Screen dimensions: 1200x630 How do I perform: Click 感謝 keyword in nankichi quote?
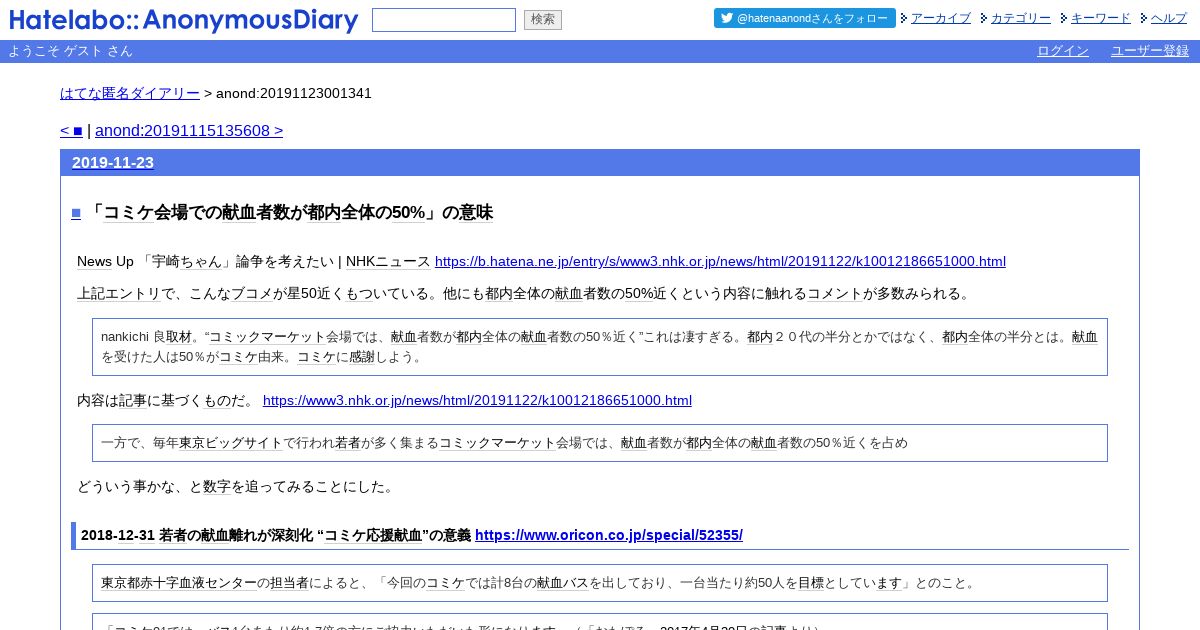point(362,357)
